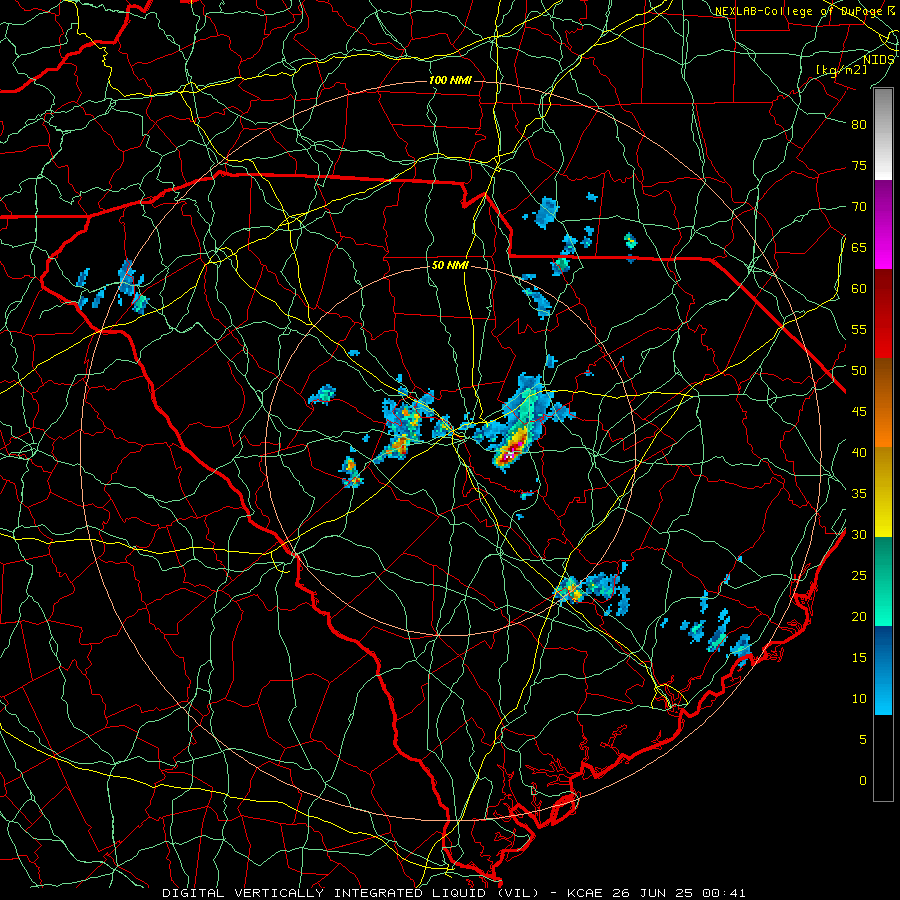900x900 pixels.
Task: Click the NIDS label above the color scale
Action: point(878,59)
